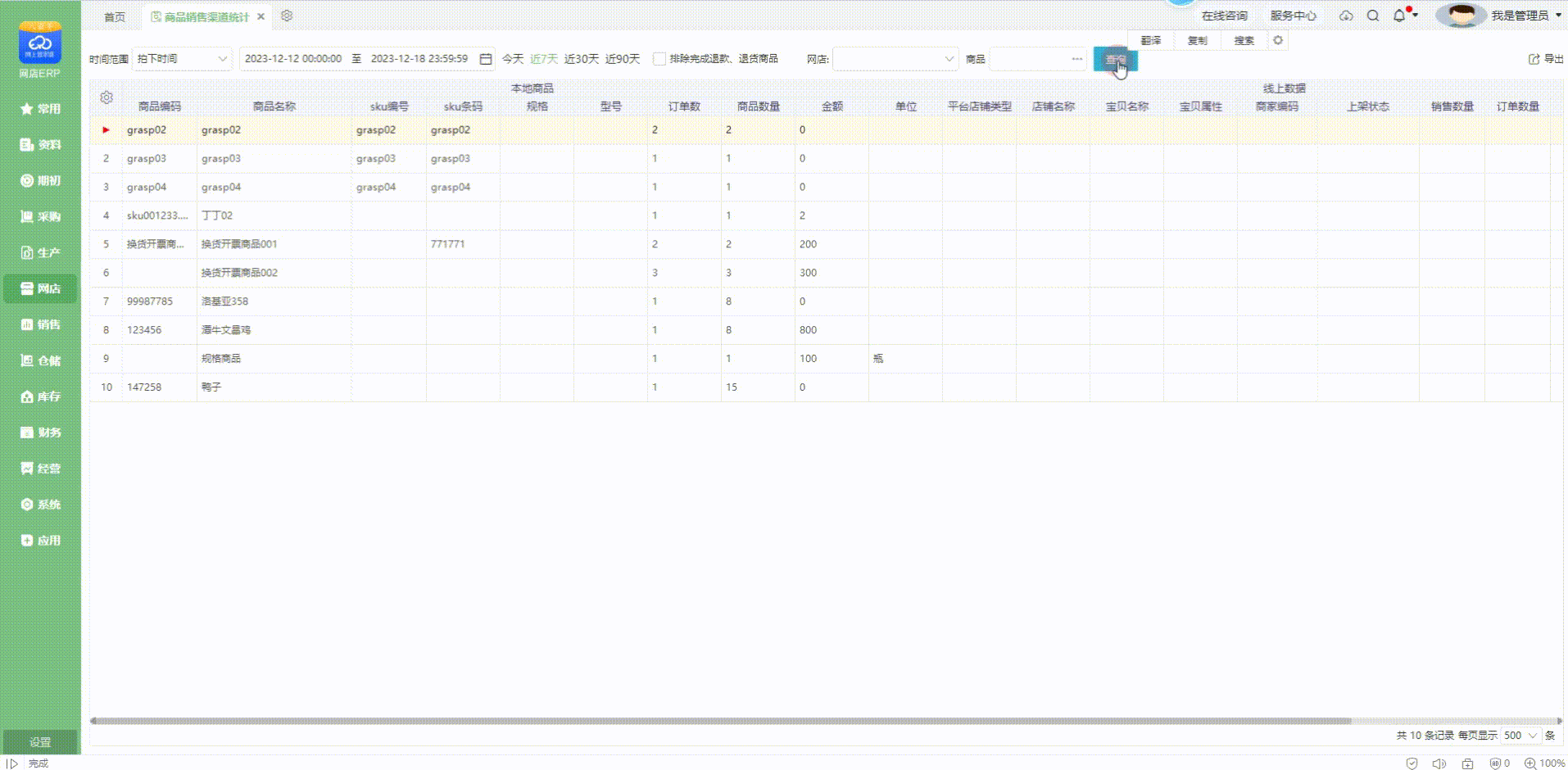
Task: Expand the 网店 shop dropdown
Action: (895, 59)
